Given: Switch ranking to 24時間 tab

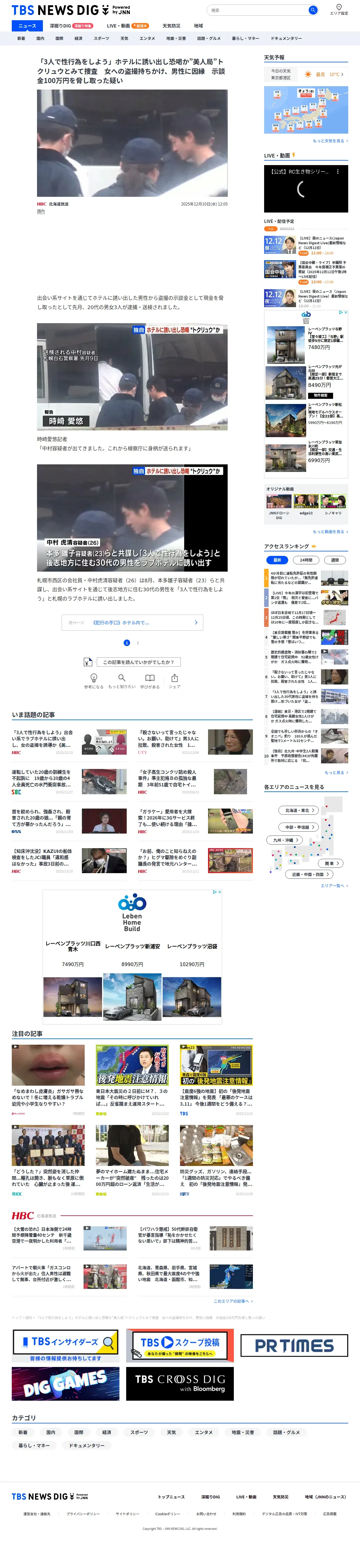Looking at the screenshot, I should point(306,560).
